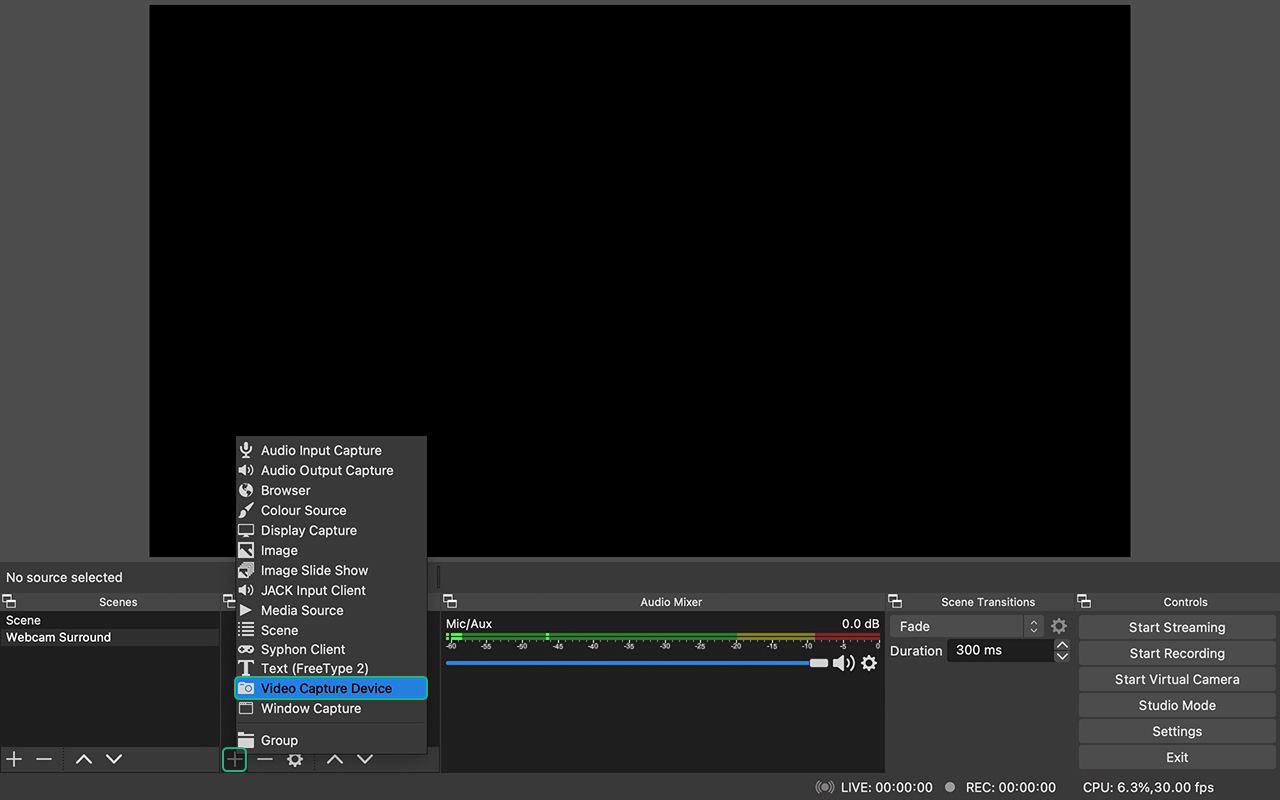
Task: Click the Start Streaming button
Action: [1177, 627]
